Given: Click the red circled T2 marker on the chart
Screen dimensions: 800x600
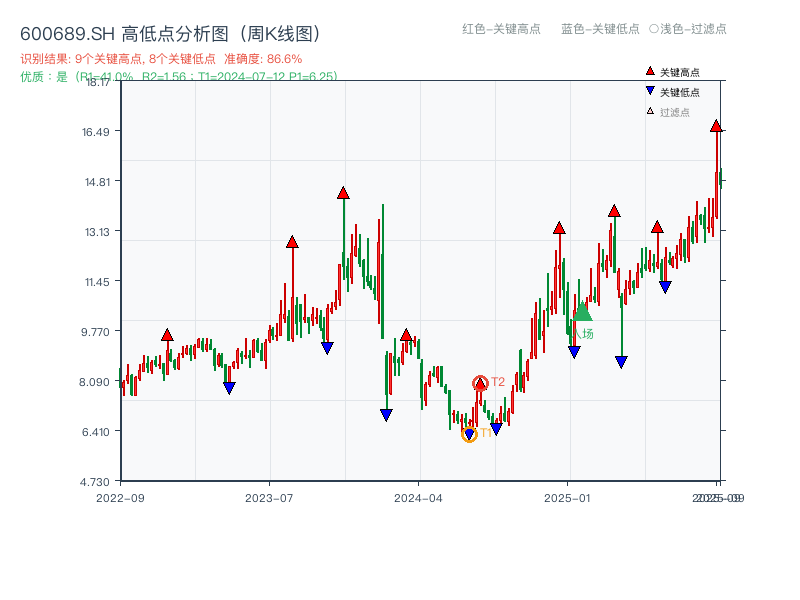Looking at the screenshot, I should [480, 381].
